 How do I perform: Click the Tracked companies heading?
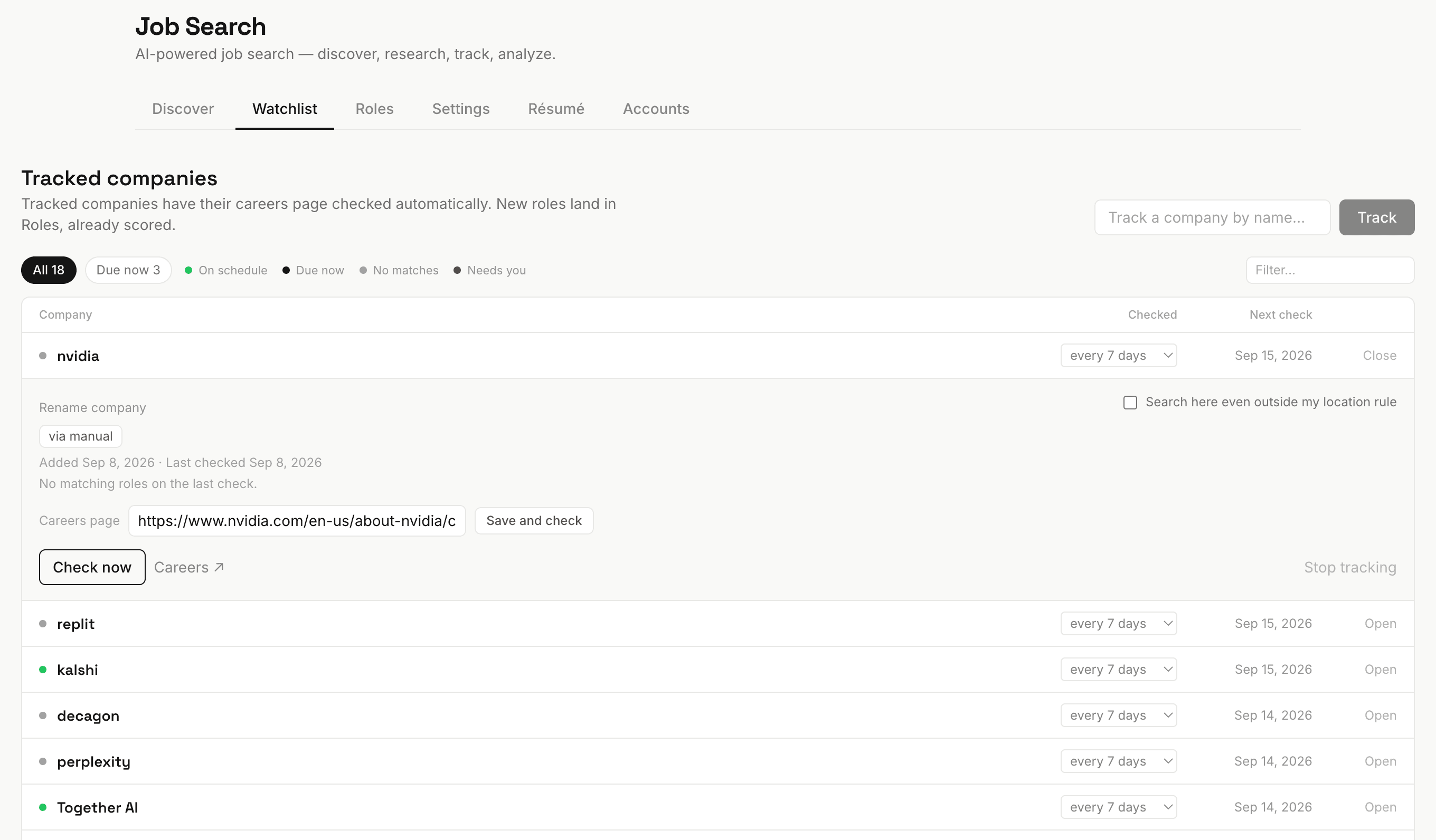click(119, 178)
